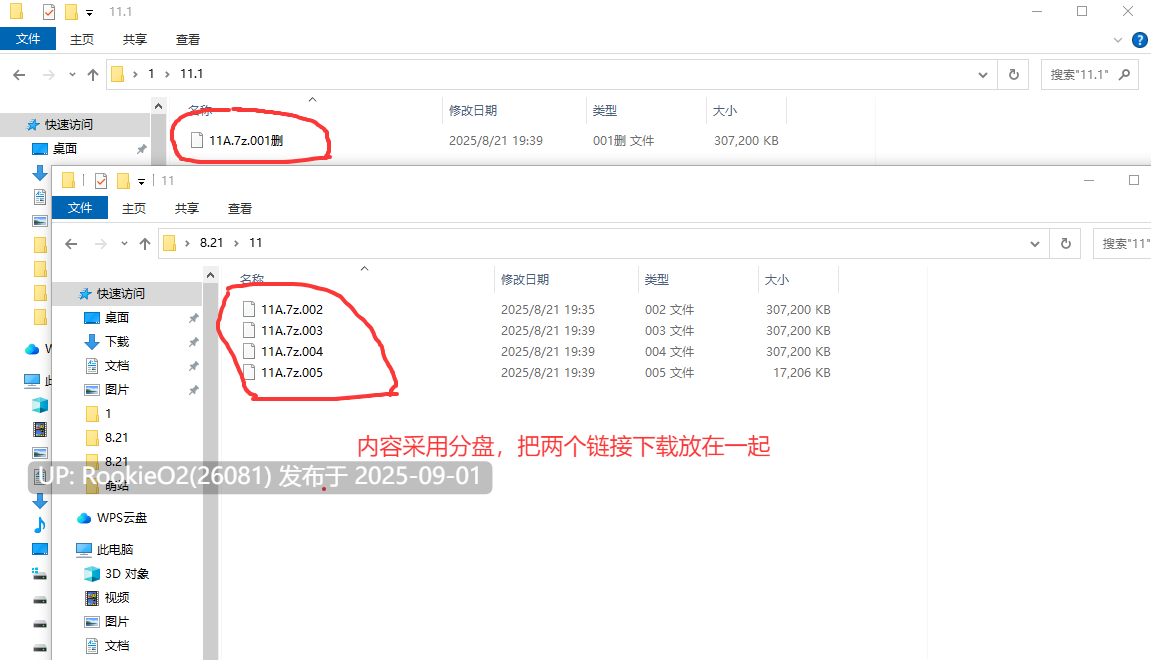Unpin 桌面 using its pin icon
1151x660 pixels.
point(194,318)
